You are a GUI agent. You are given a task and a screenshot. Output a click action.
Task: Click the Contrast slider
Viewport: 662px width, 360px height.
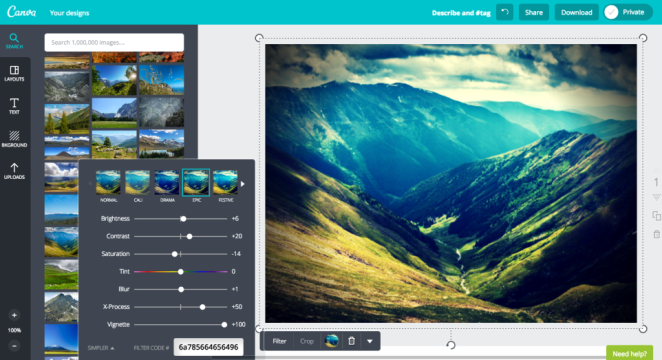pos(181,236)
